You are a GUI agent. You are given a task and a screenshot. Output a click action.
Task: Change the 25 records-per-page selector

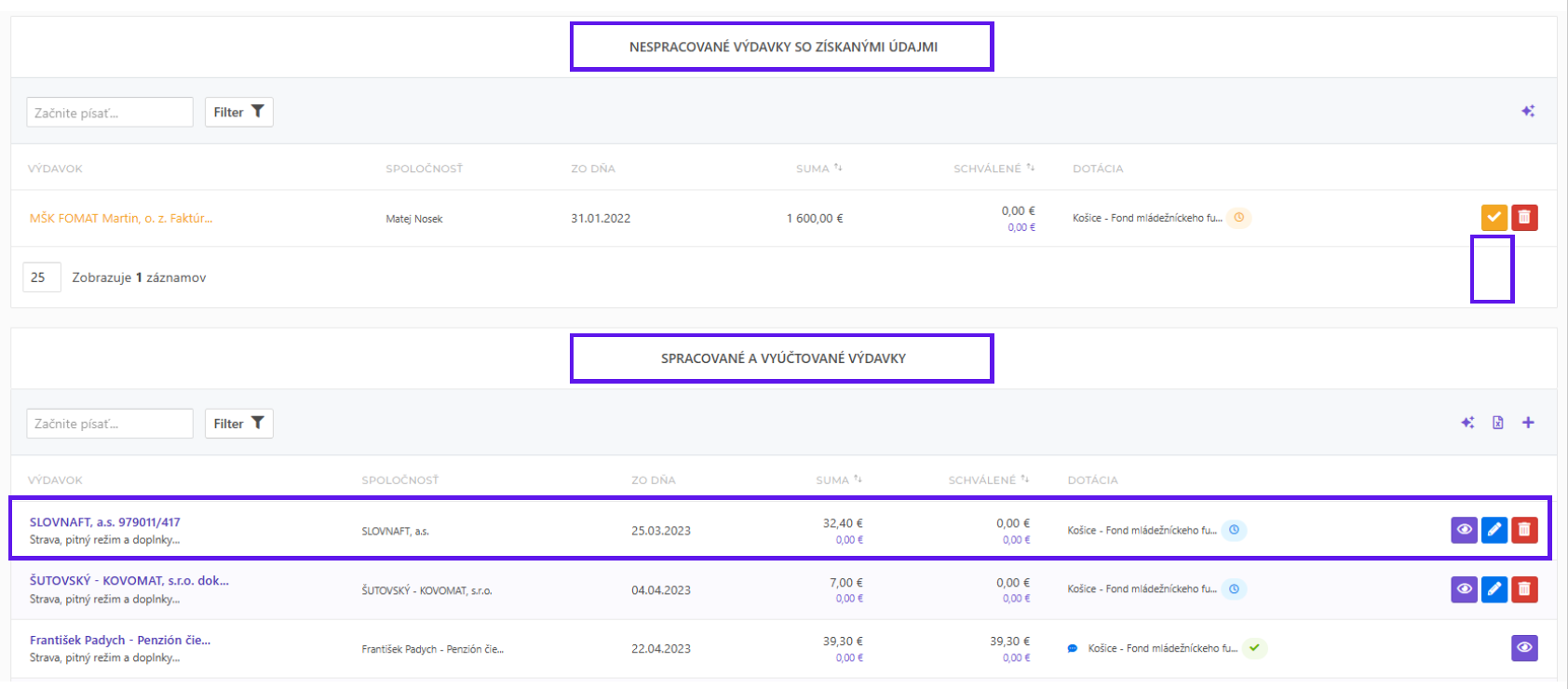click(x=41, y=277)
